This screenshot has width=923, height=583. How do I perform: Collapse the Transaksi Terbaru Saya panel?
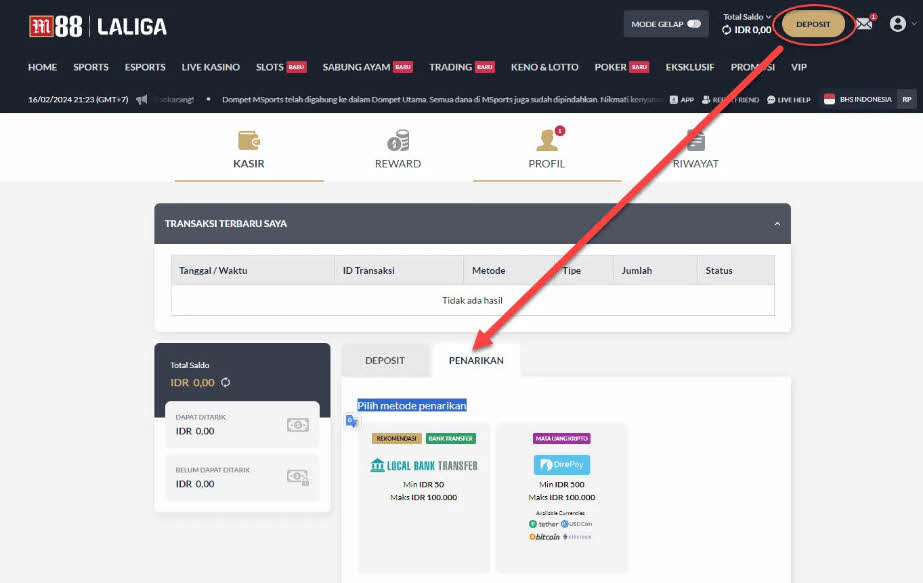777,224
